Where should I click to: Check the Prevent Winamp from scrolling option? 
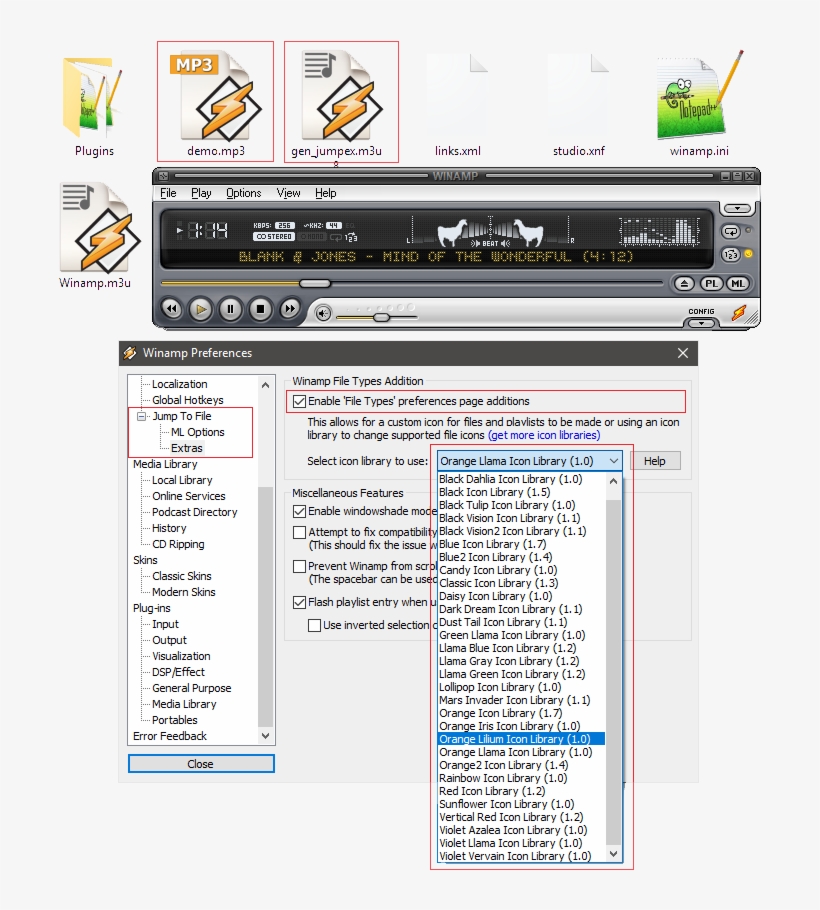(x=299, y=566)
